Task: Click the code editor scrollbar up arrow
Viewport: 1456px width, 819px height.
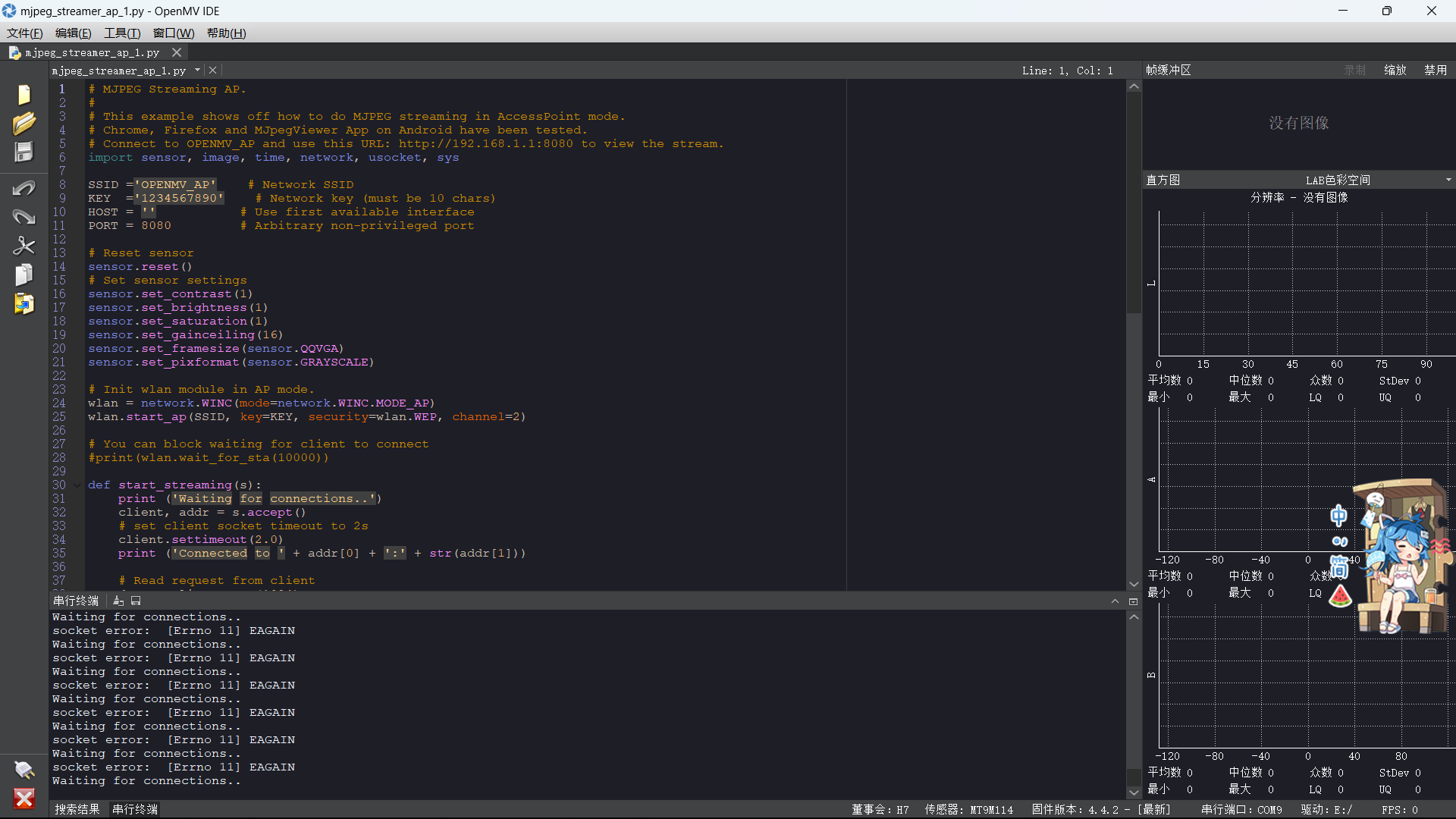Action: coord(1134,86)
